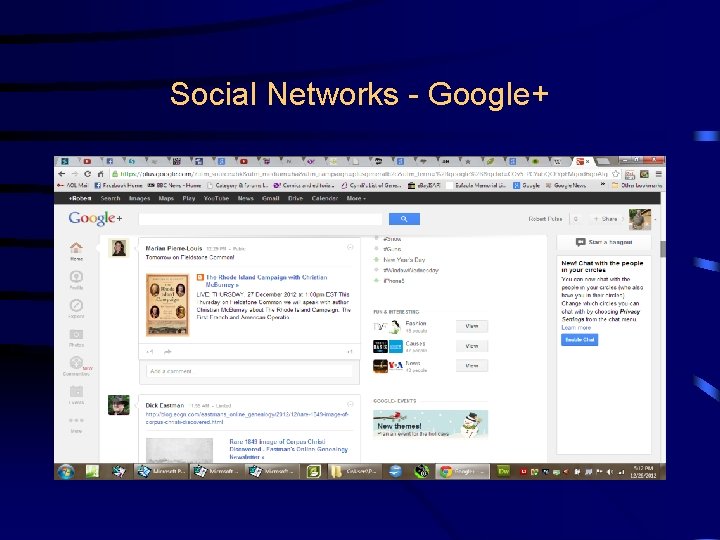The height and width of the screenshot is (540, 720).
Task: Open the BBC News - Home bookmark
Action: (174, 186)
